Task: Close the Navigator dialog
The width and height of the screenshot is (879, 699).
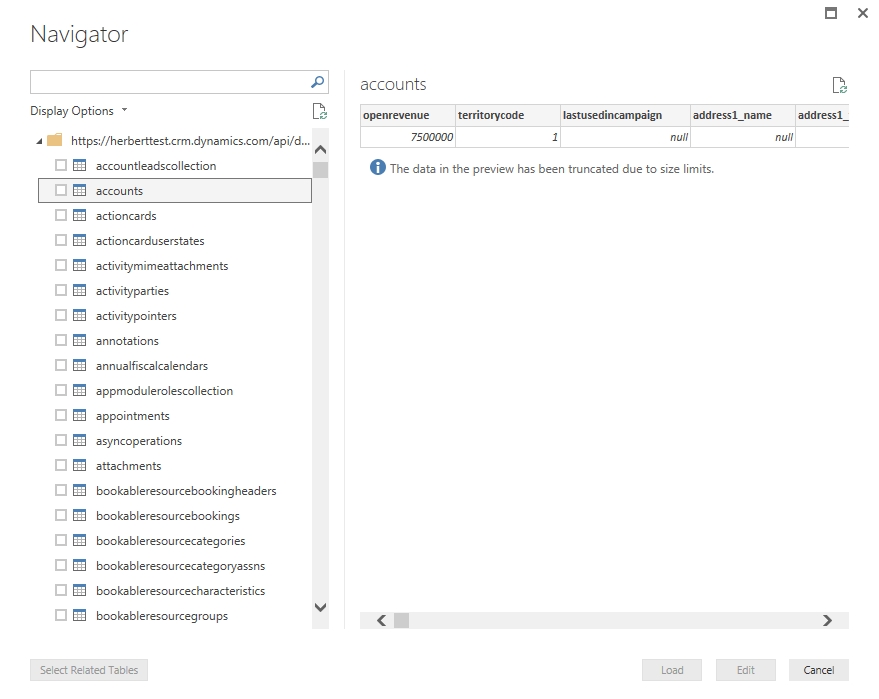Action: [863, 13]
